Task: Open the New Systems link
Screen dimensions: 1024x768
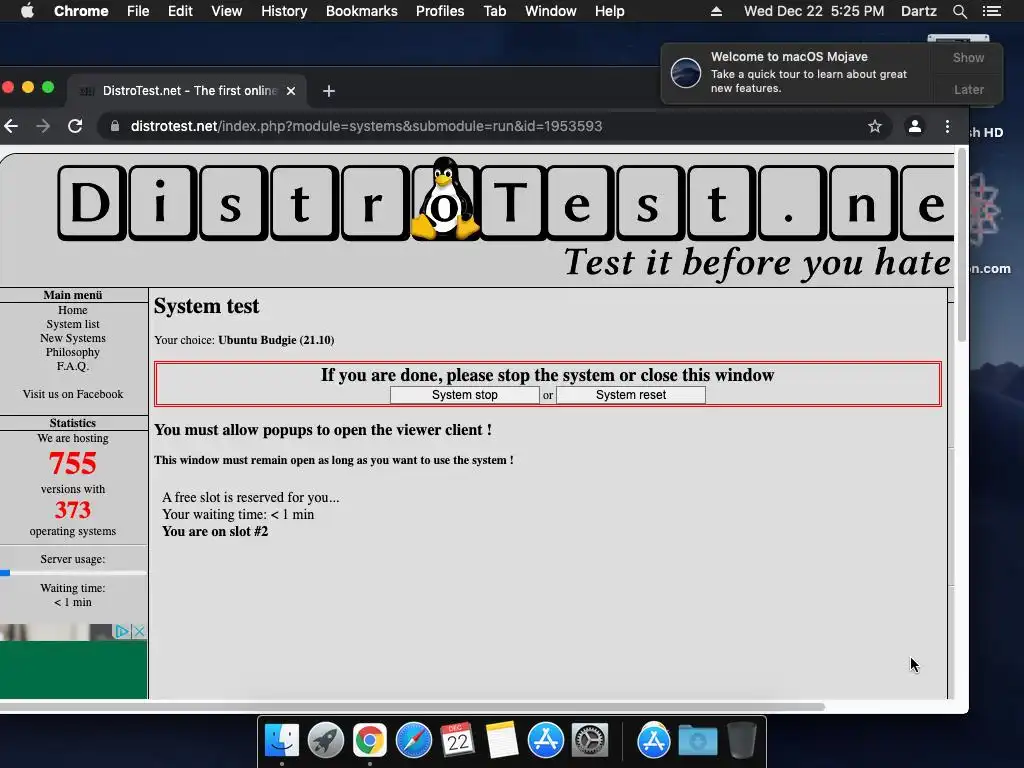Action: (x=72, y=338)
